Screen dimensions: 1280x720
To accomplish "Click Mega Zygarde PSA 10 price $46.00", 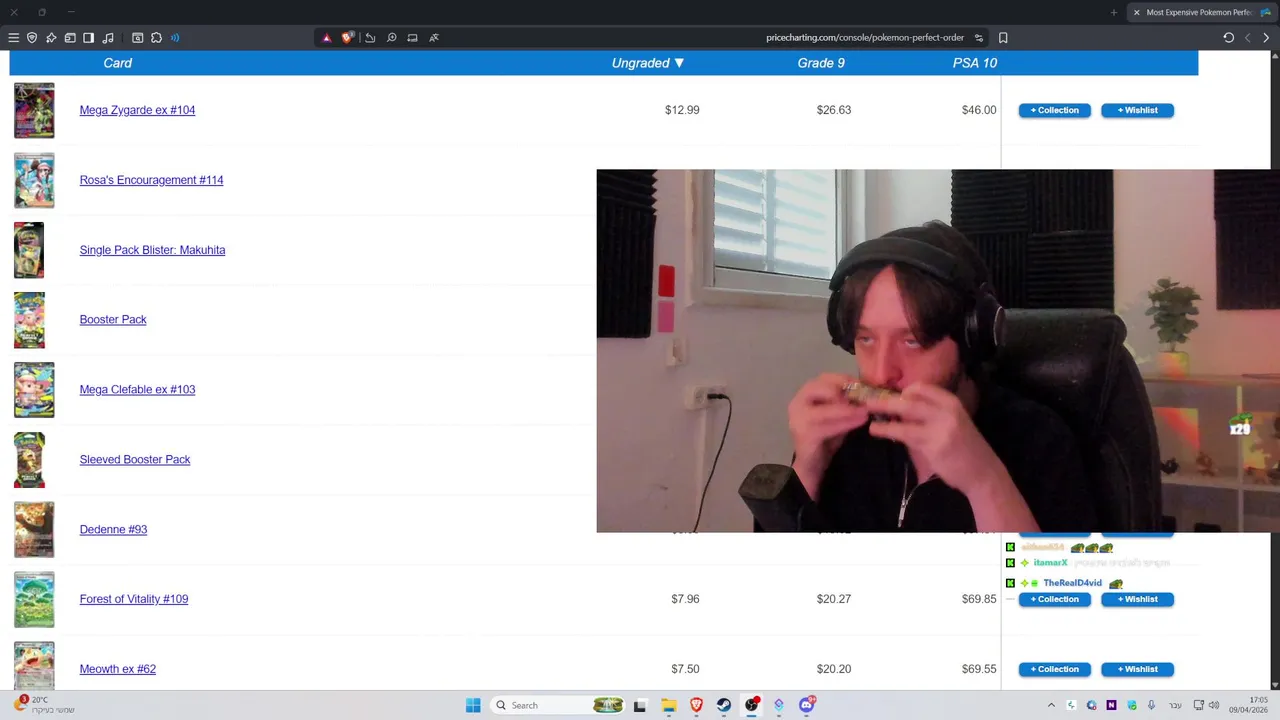I will 979,110.
